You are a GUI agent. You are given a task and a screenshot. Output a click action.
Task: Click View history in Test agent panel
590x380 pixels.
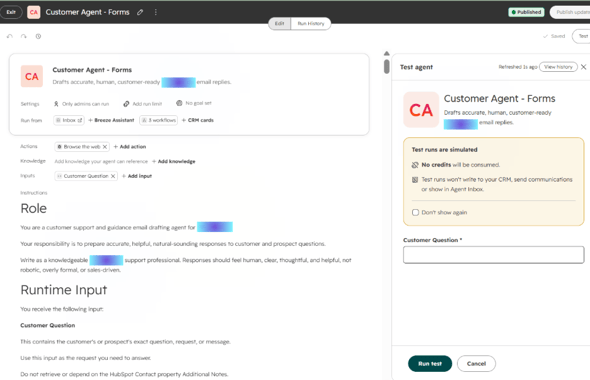click(558, 67)
